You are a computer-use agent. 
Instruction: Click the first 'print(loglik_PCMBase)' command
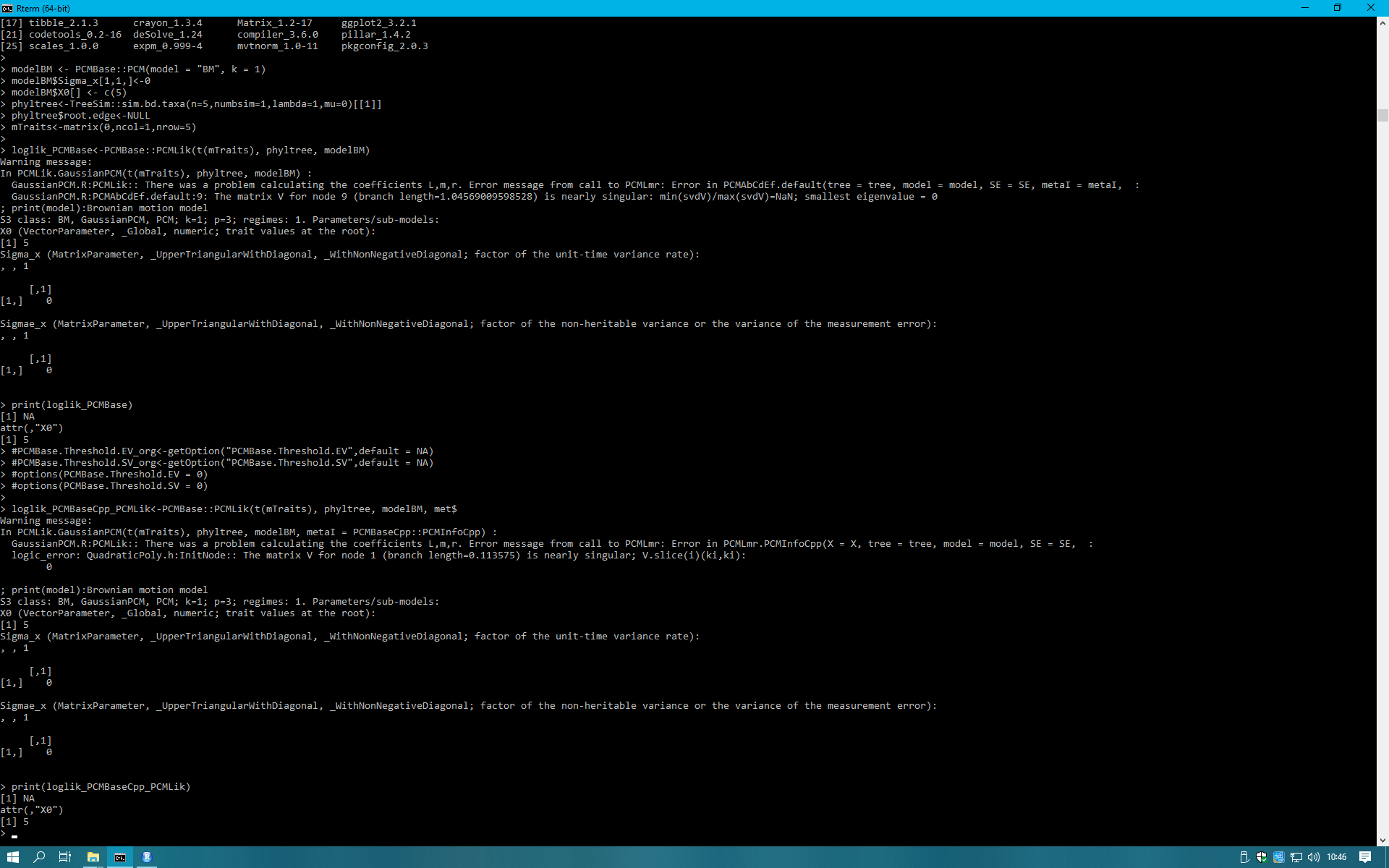click(x=72, y=405)
